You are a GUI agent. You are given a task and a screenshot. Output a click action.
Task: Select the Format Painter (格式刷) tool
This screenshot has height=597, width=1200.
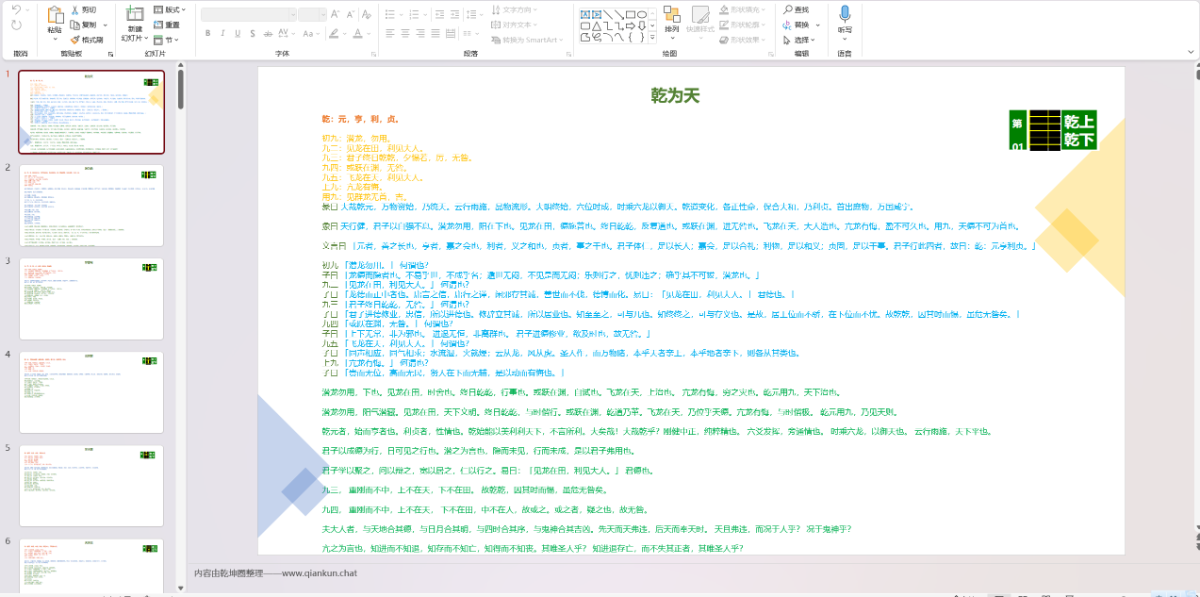point(76,40)
